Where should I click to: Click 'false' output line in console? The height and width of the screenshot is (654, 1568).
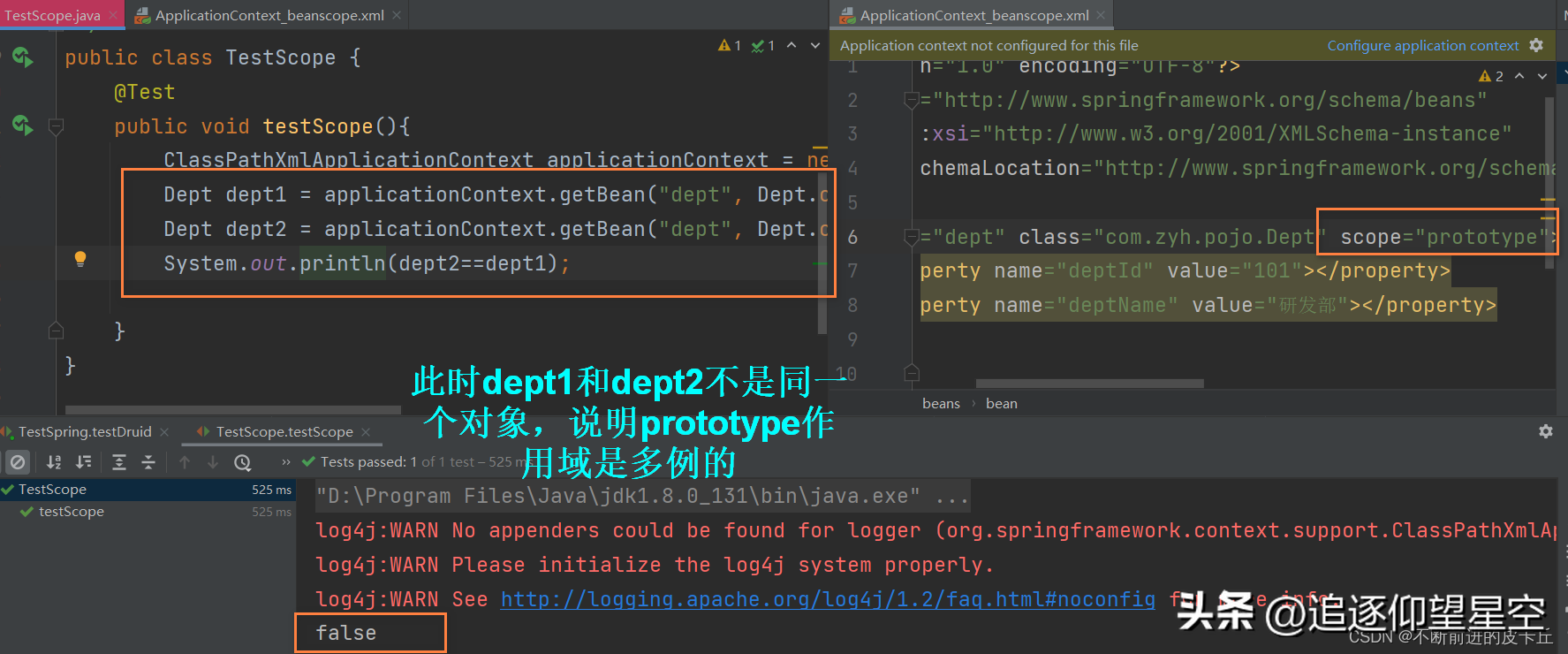[x=346, y=633]
